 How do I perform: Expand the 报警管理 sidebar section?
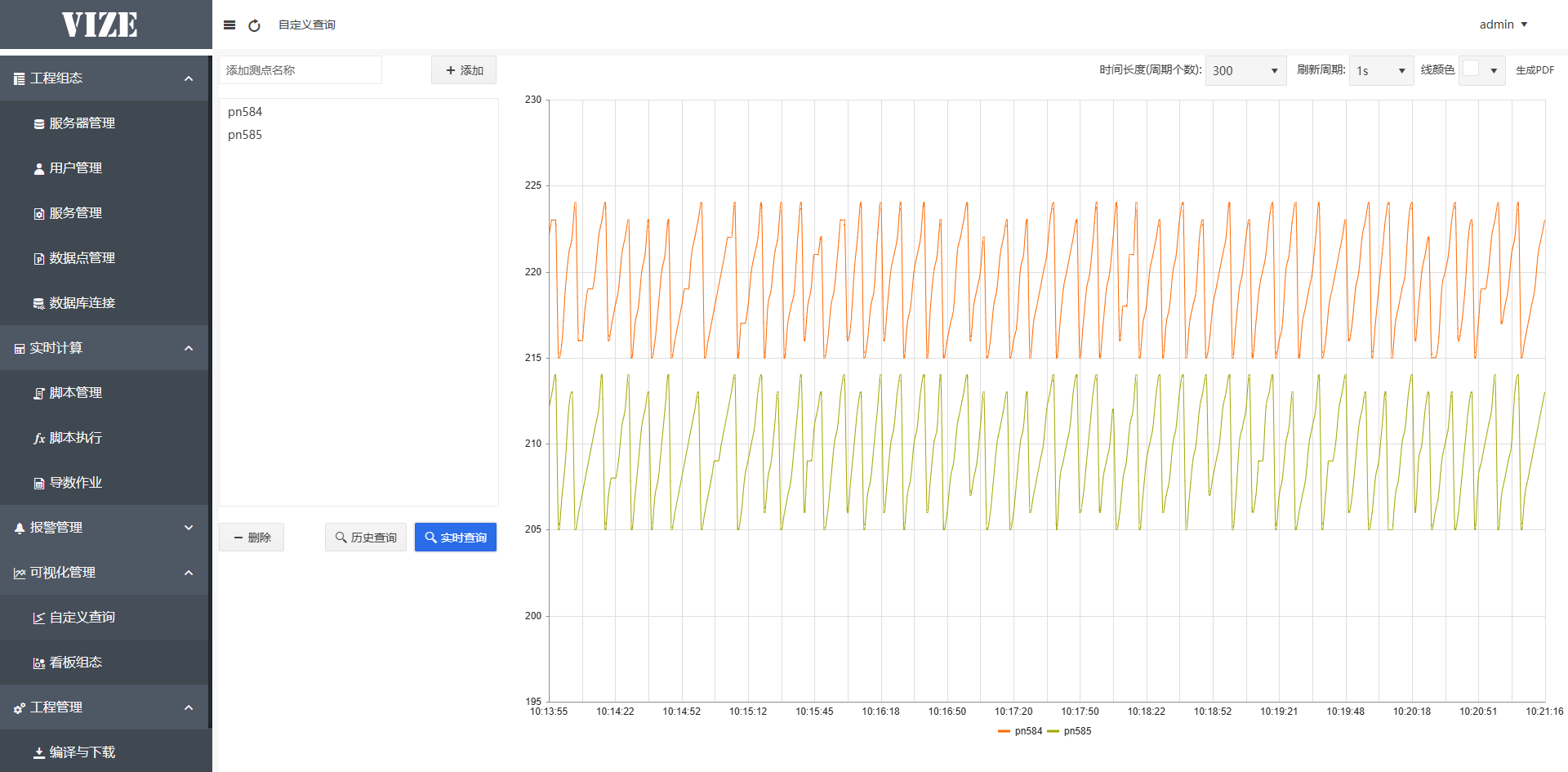tap(105, 528)
